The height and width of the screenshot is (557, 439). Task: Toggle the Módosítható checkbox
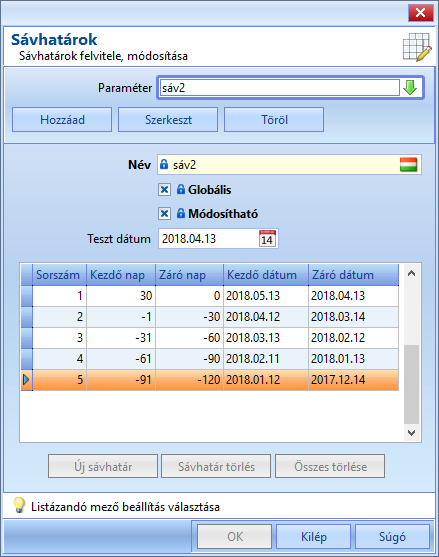(164, 214)
